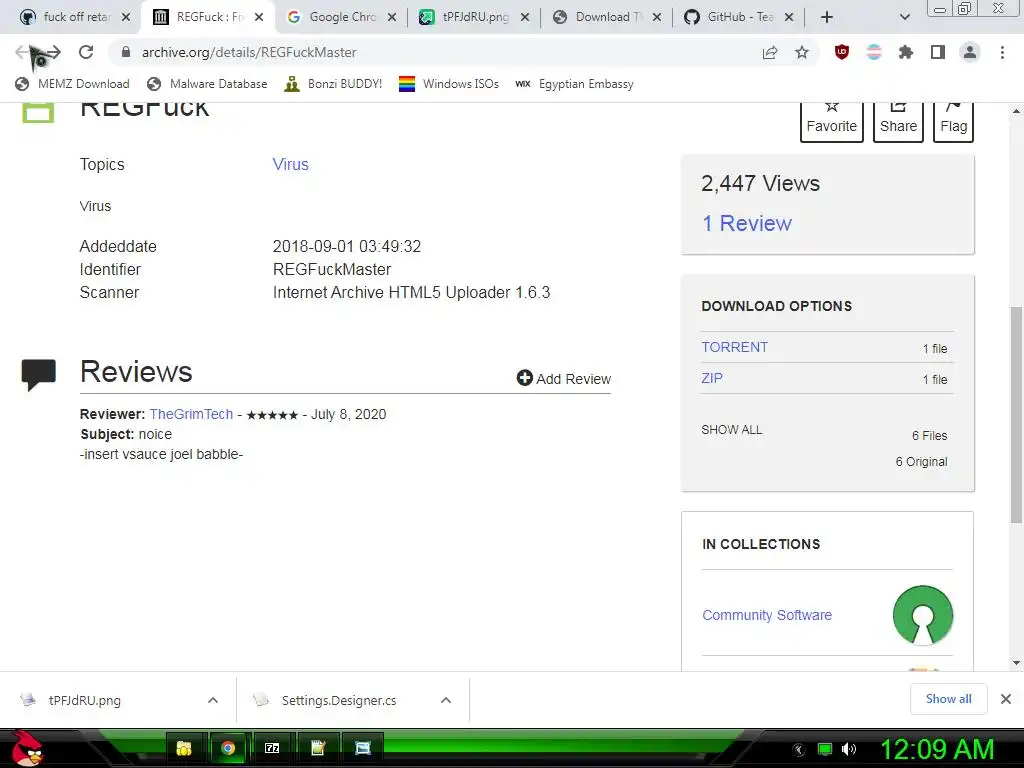Click the 6 Files count text
Image resolution: width=1024 pixels, height=768 pixels.
click(929, 436)
